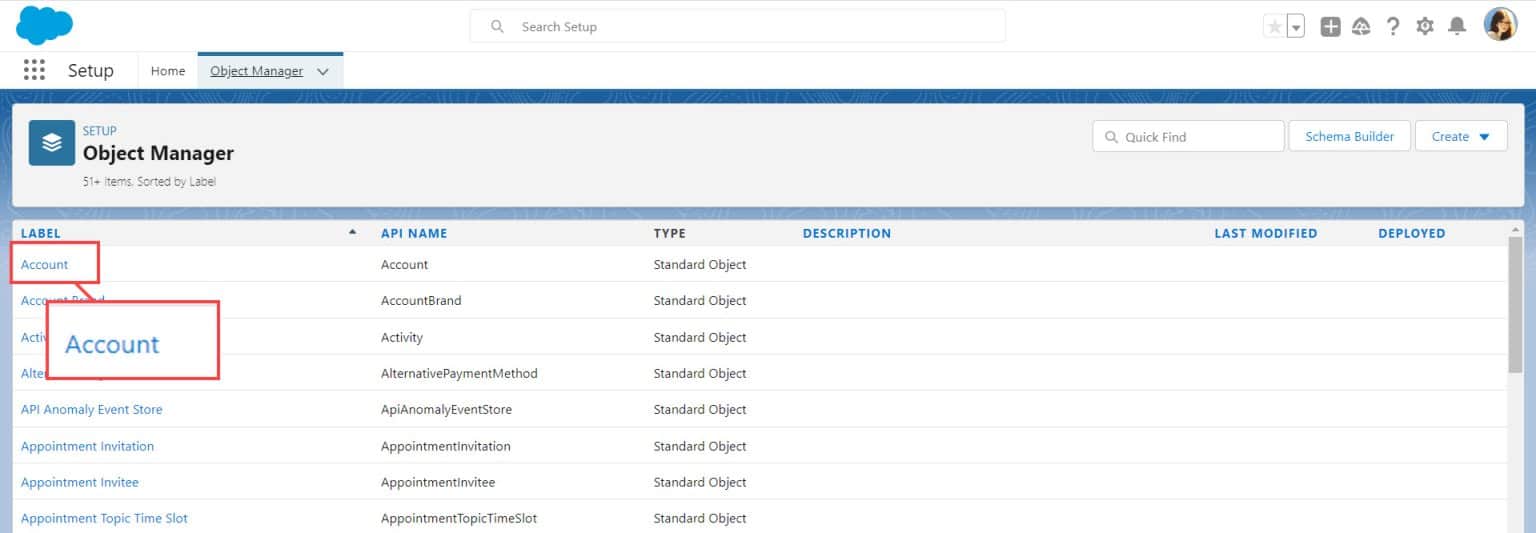Open the Salesforce Help question mark icon
The width and height of the screenshot is (1536, 533).
(1393, 27)
